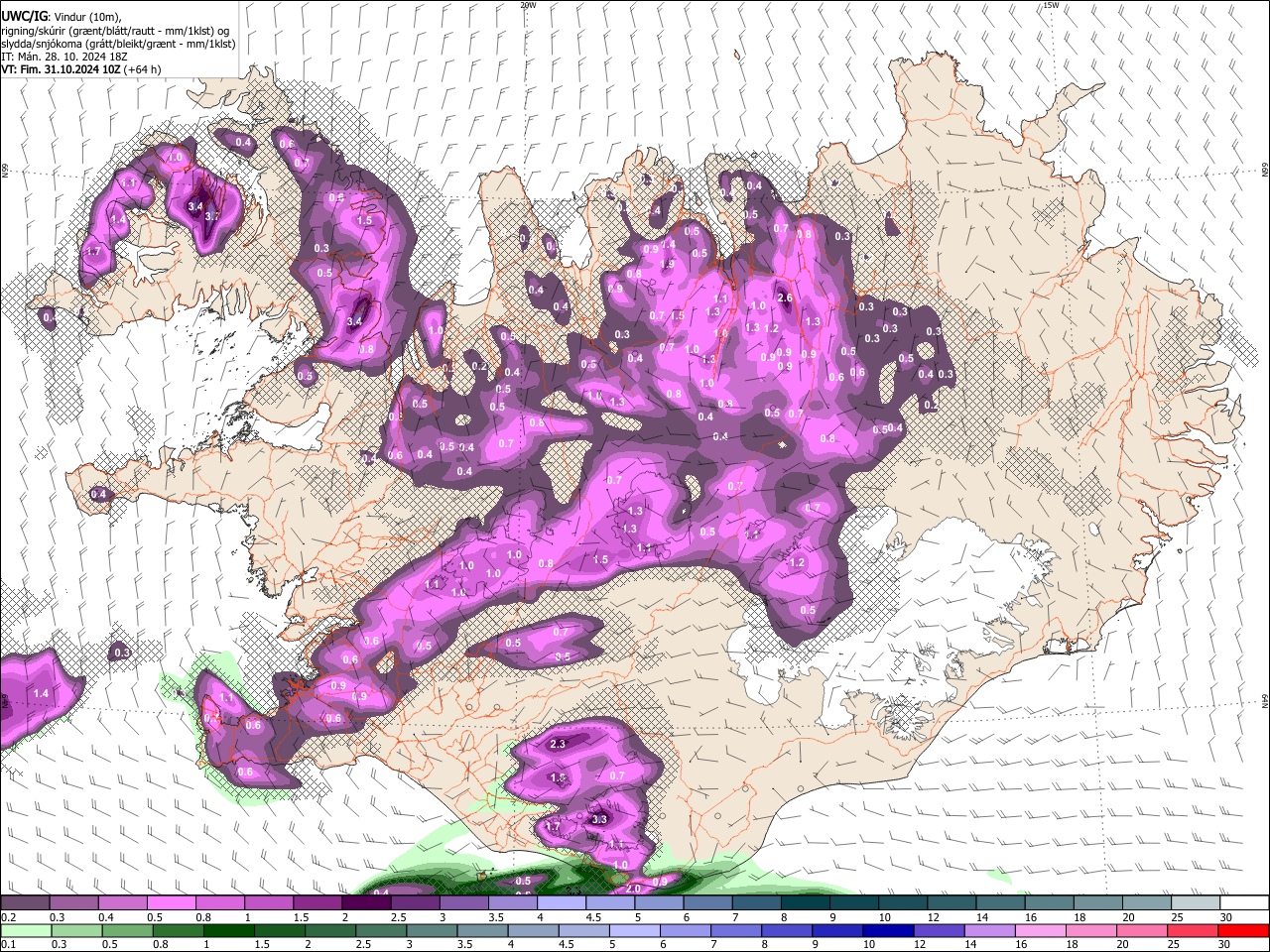
Task: Select the palest green swatch after 0.1
Action: pos(25,930)
